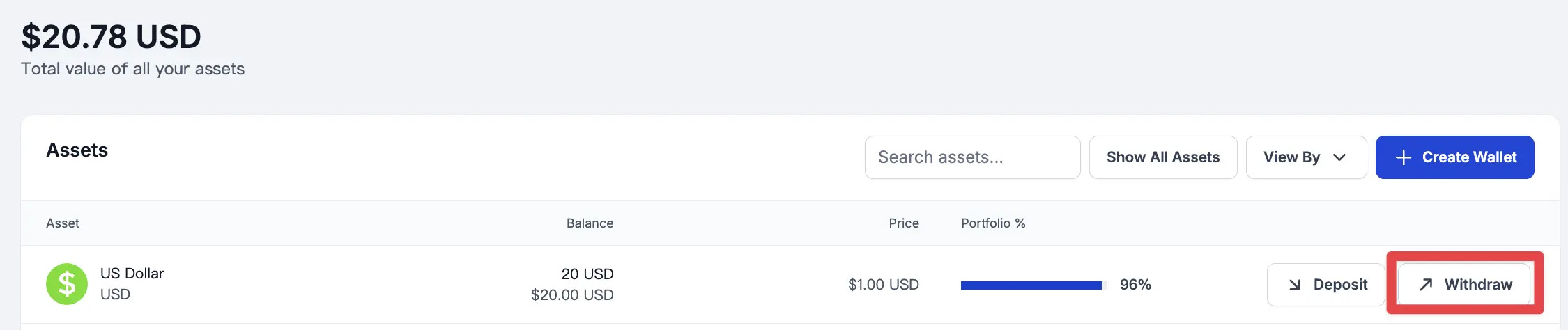Click the 20 USD balance amount
The width and height of the screenshot is (1568, 330).
coord(587,274)
